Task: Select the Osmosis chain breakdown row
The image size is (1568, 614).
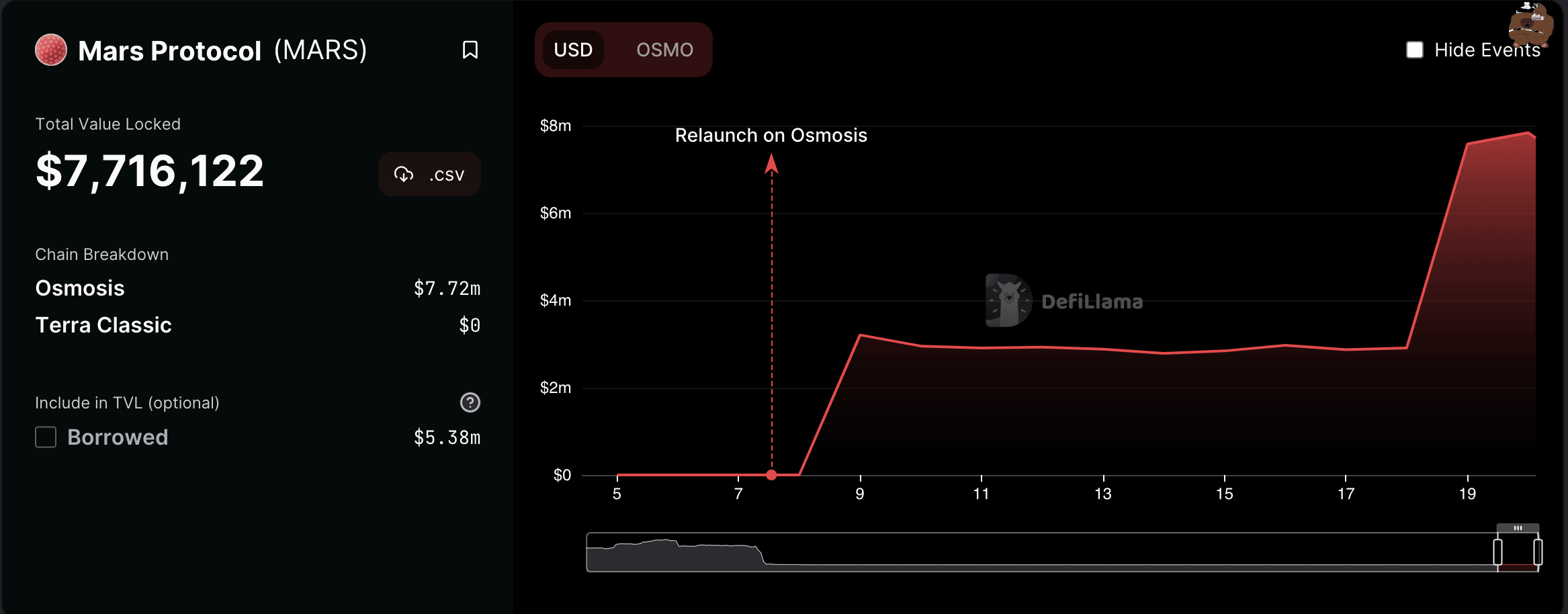Action: tap(258, 288)
